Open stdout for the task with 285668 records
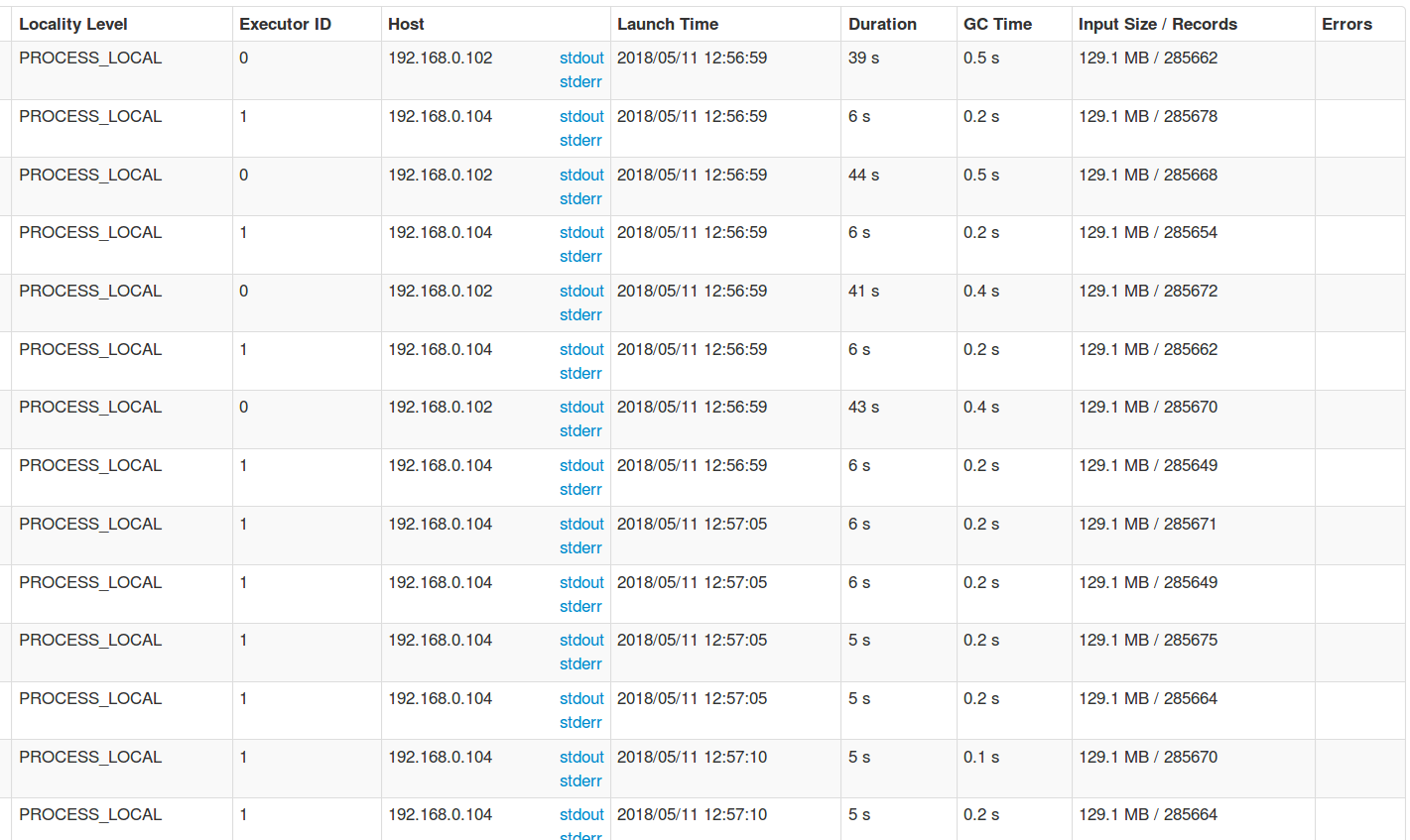The width and height of the screenshot is (1410, 840). [581, 175]
